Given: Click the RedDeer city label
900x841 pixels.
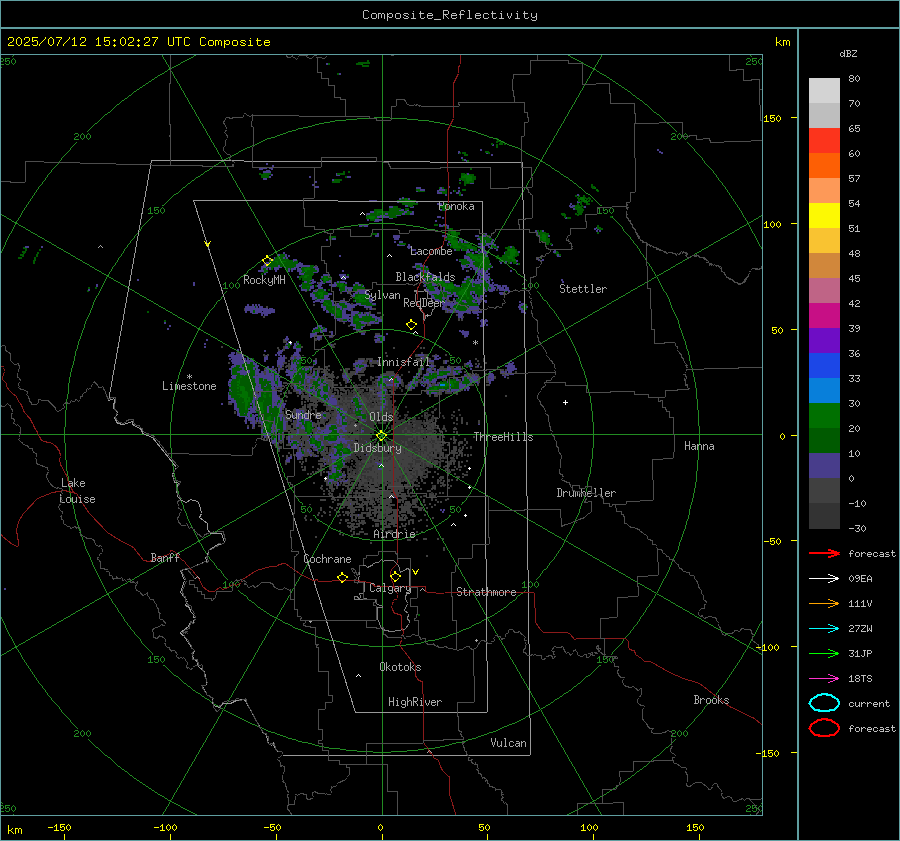Looking at the screenshot, I should [424, 303].
